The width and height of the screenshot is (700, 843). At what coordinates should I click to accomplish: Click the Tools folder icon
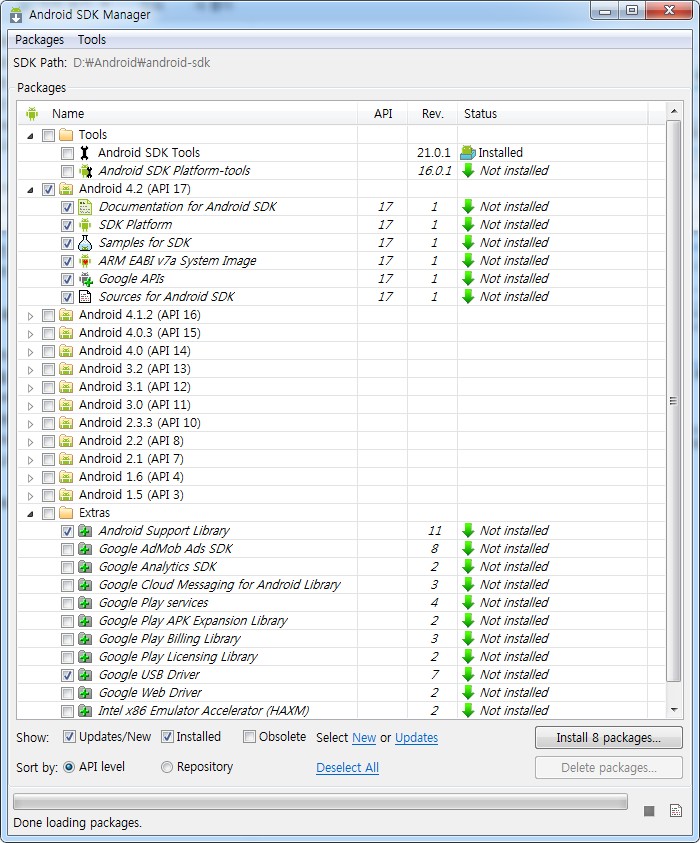point(66,135)
